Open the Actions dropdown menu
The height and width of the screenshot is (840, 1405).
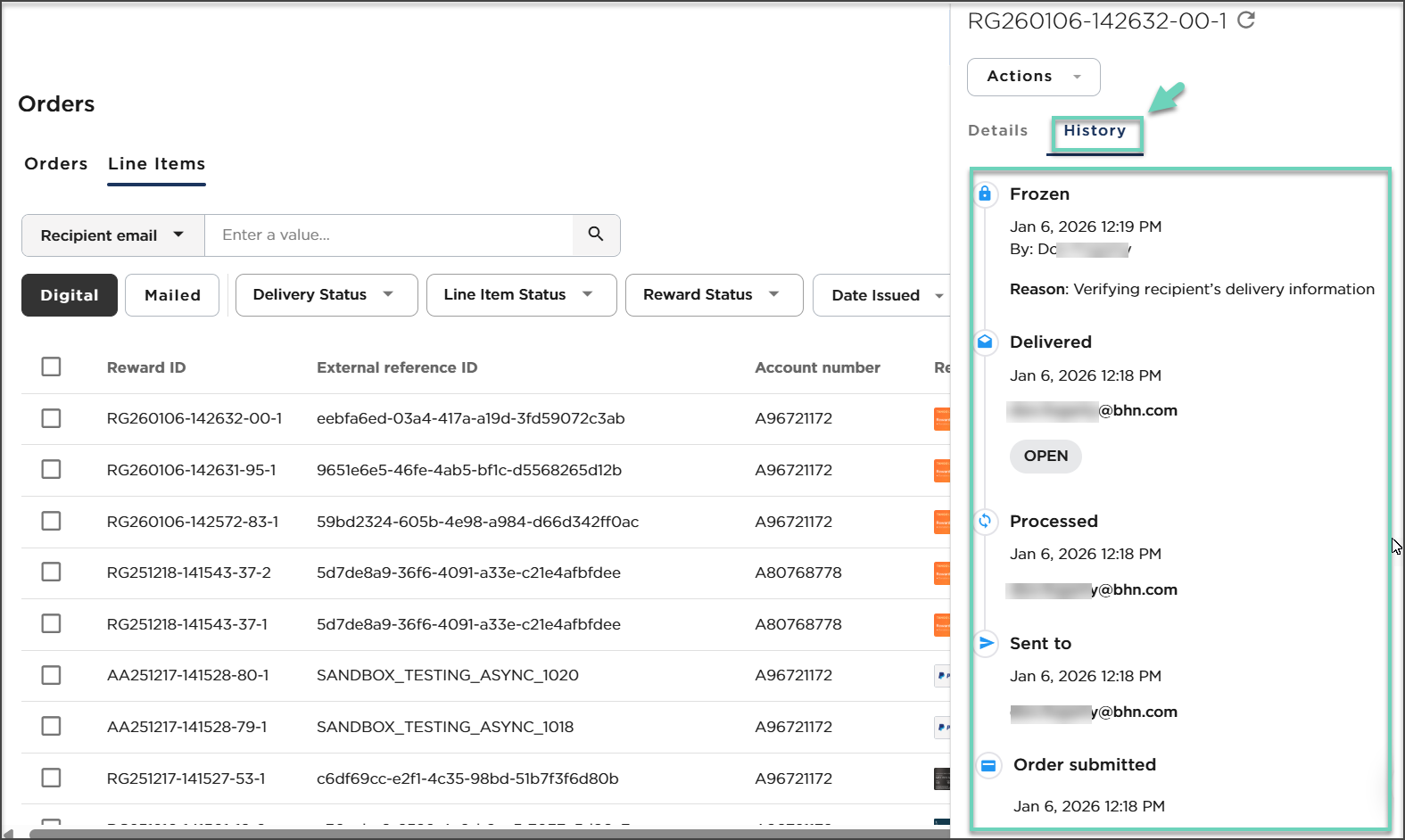coord(1033,77)
